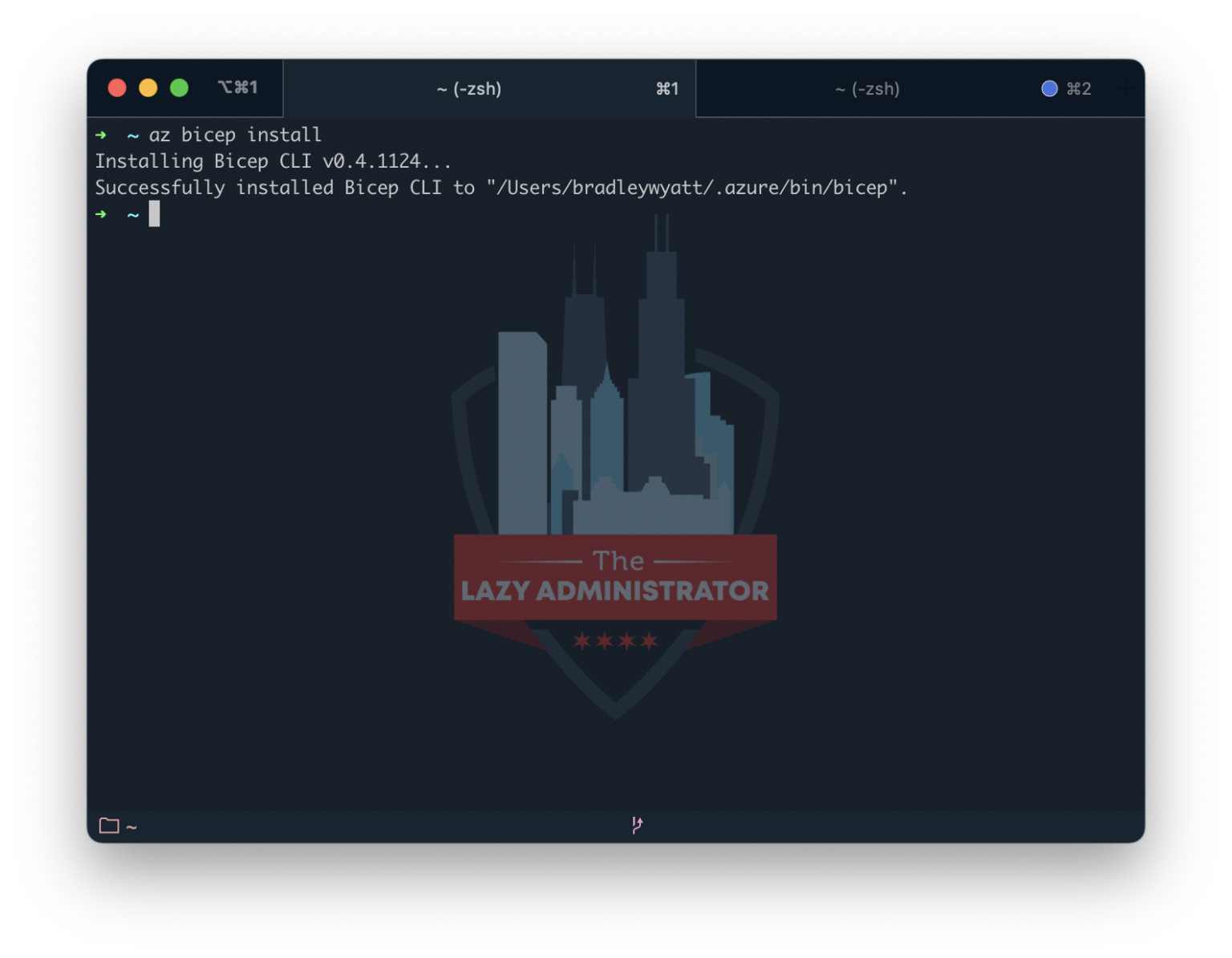Minimize the terminal with the yellow button

[x=148, y=87]
